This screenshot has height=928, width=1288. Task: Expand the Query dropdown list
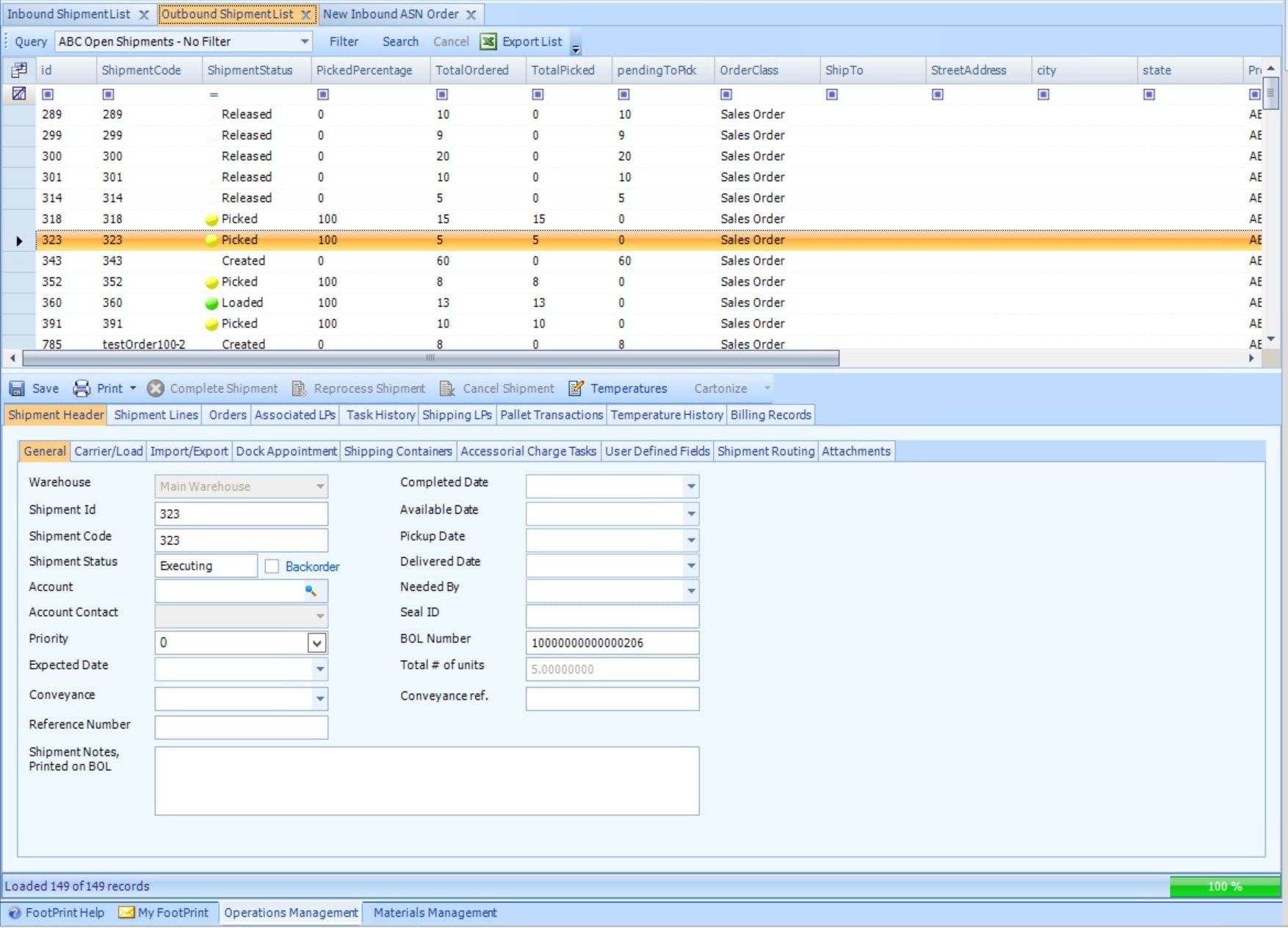[x=304, y=42]
